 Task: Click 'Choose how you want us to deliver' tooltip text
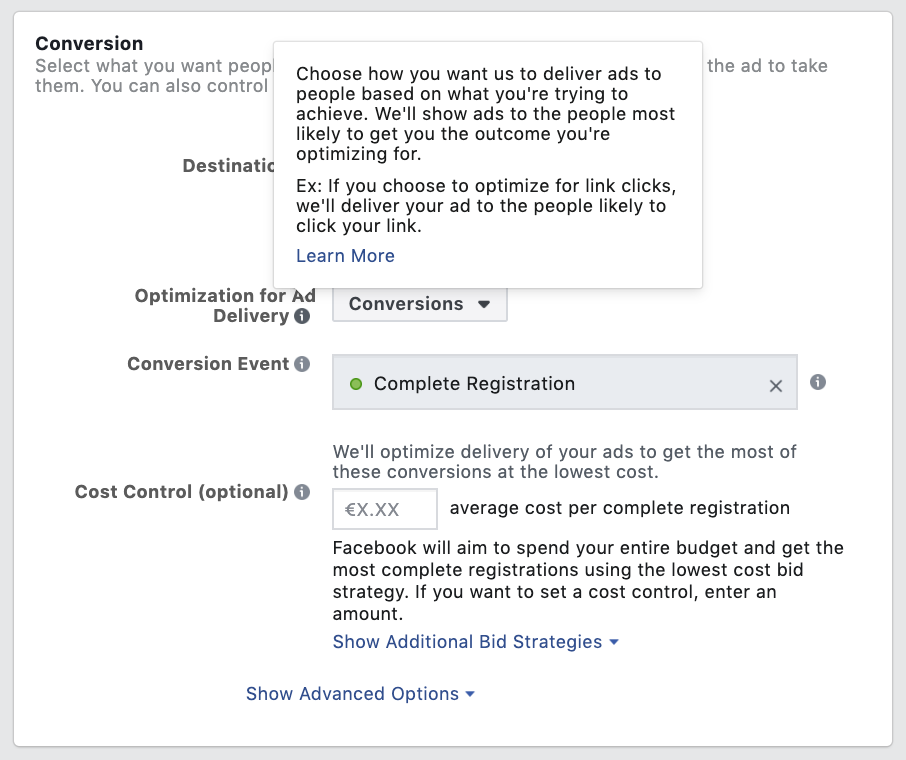point(485,114)
